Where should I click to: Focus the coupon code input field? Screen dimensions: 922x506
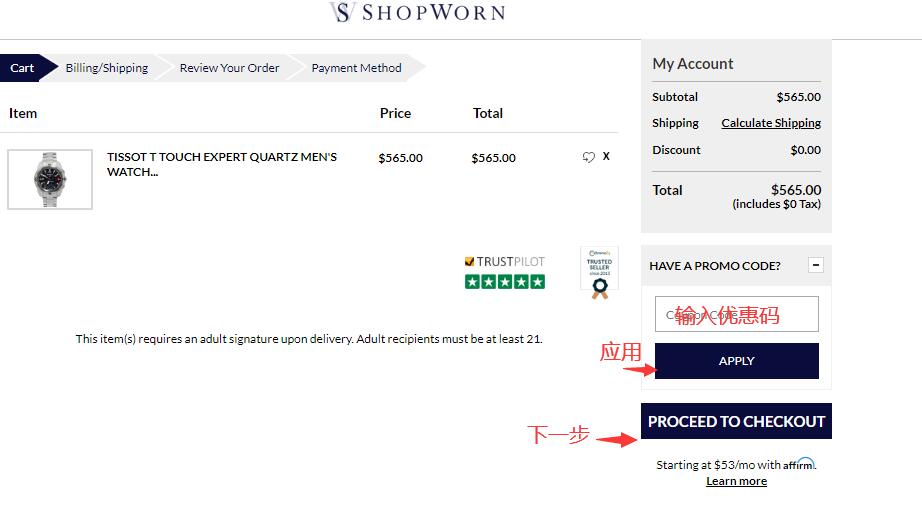click(x=736, y=314)
